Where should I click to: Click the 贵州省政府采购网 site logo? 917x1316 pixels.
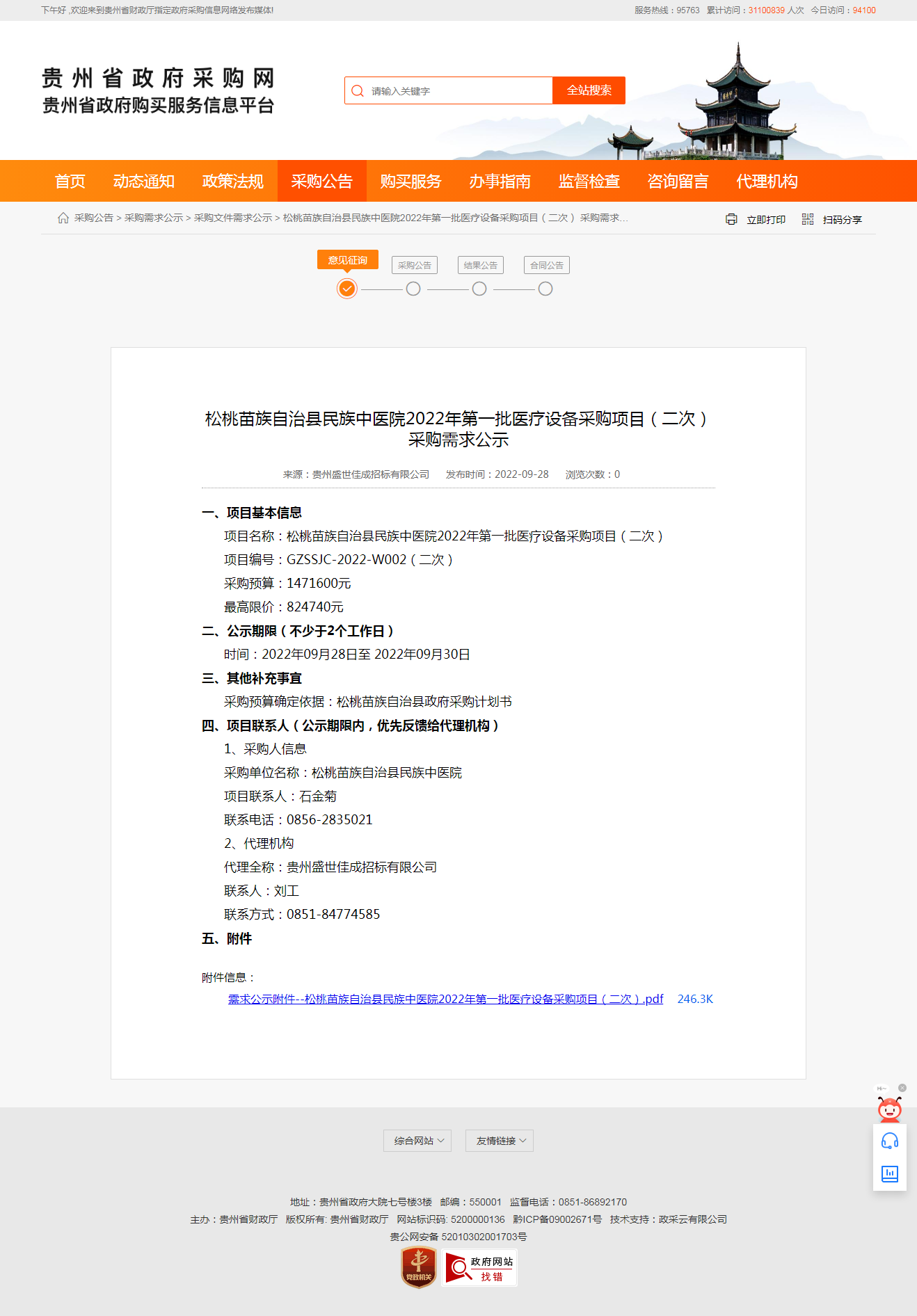(x=159, y=90)
